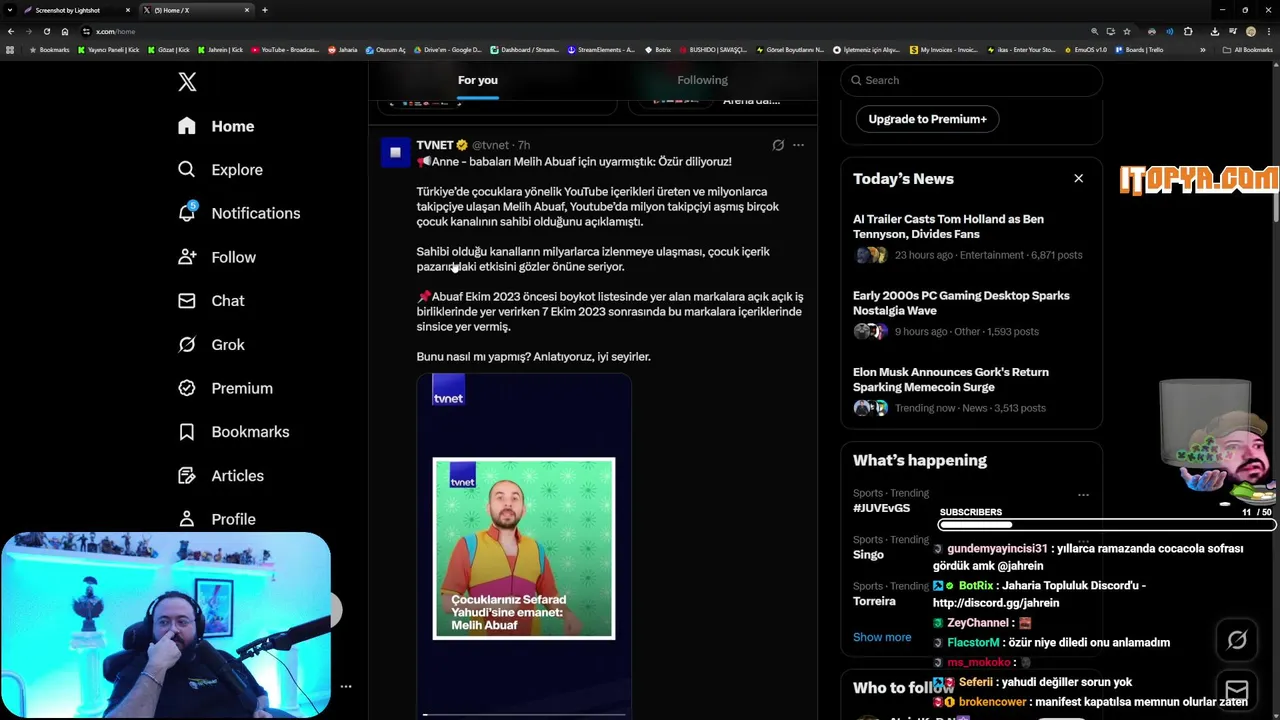
Task: Switch to the Following tab
Action: tap(702, 80)
